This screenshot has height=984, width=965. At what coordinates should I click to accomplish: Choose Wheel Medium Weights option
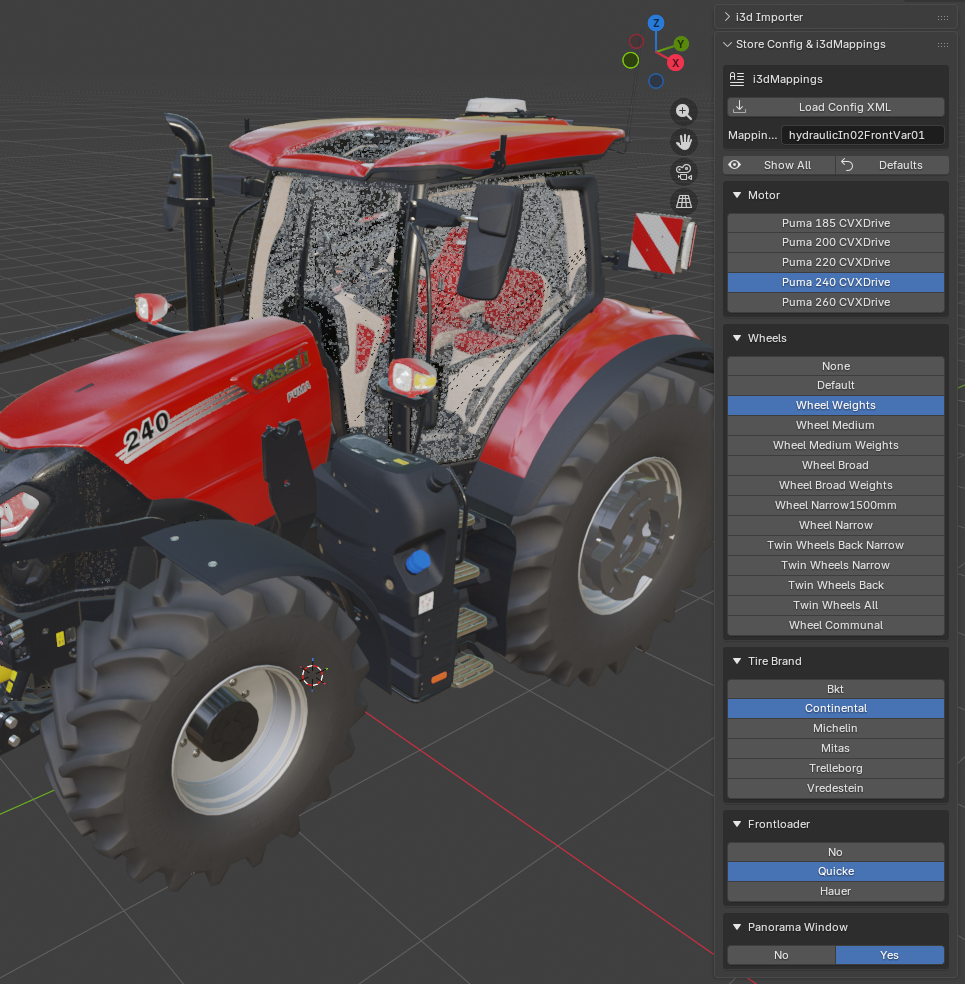coord(836,446)
